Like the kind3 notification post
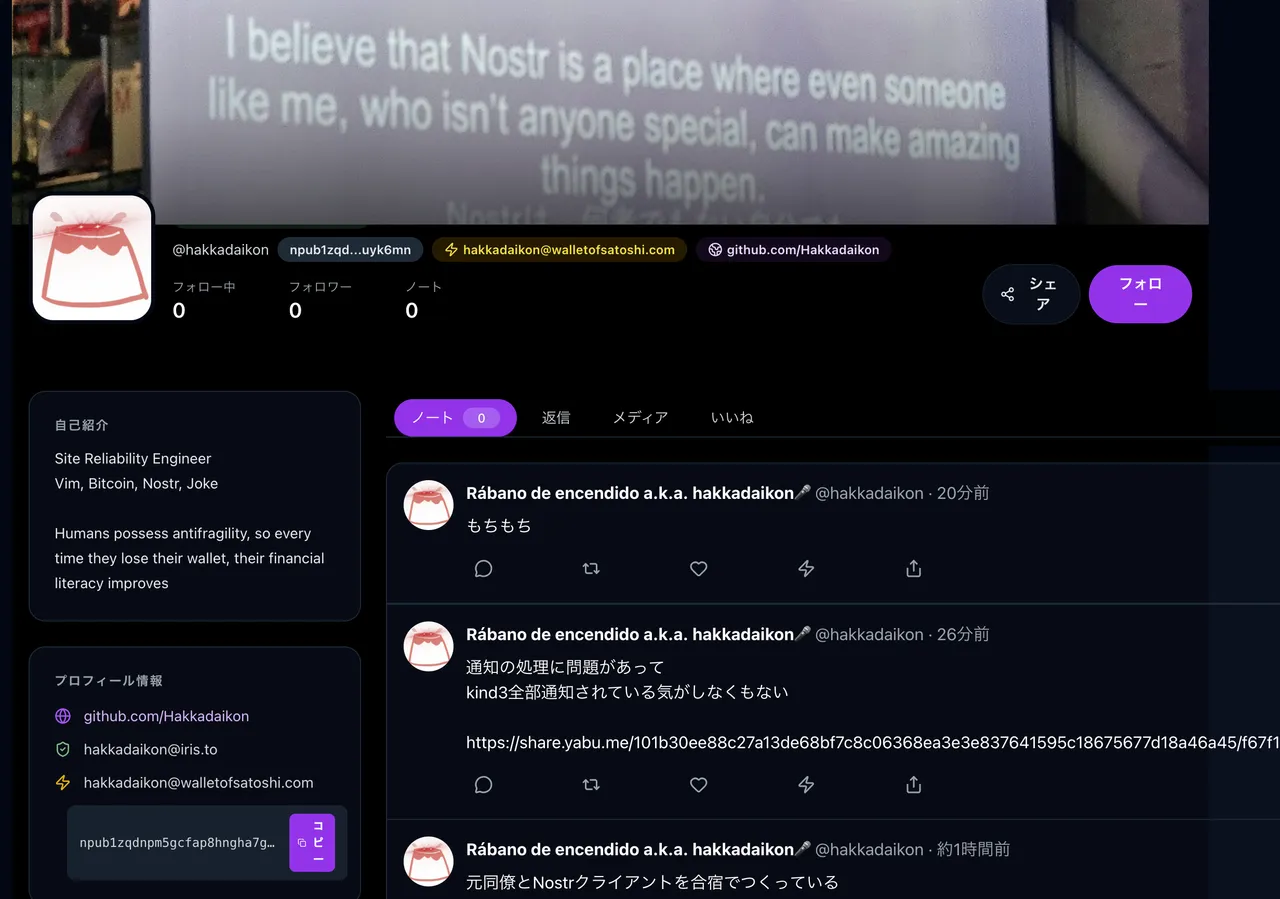The width and height of the screenshot is (1280, 899). [699, 785]
